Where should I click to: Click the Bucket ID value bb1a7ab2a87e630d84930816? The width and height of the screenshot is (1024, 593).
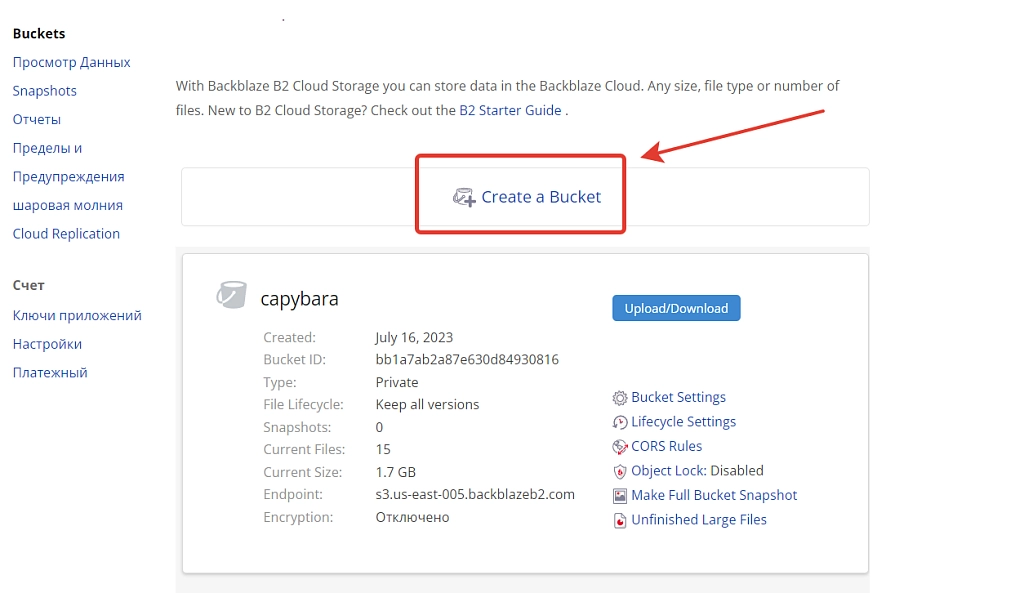coord(467,360)
